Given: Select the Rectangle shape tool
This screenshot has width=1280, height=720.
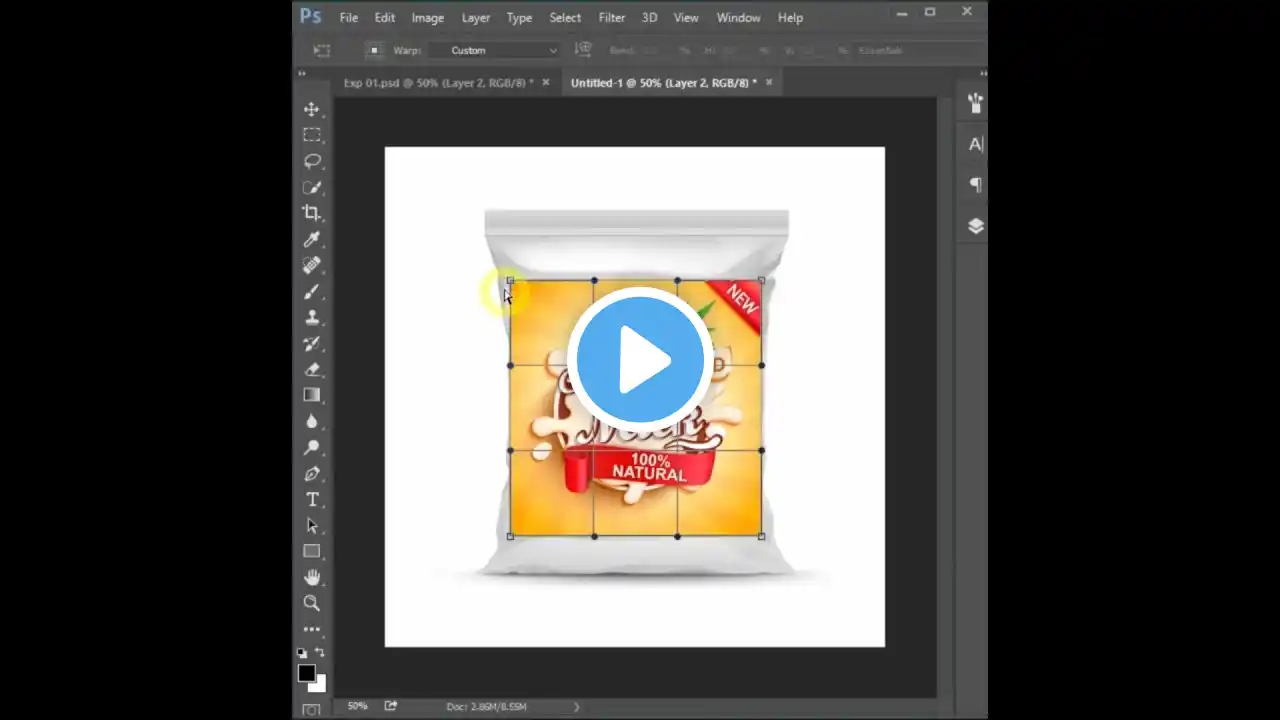Looking at the screenshot, I should [312, 551].
